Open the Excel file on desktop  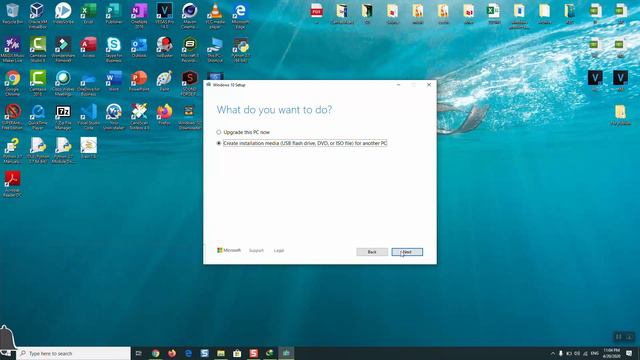click(x=493, y=13)
